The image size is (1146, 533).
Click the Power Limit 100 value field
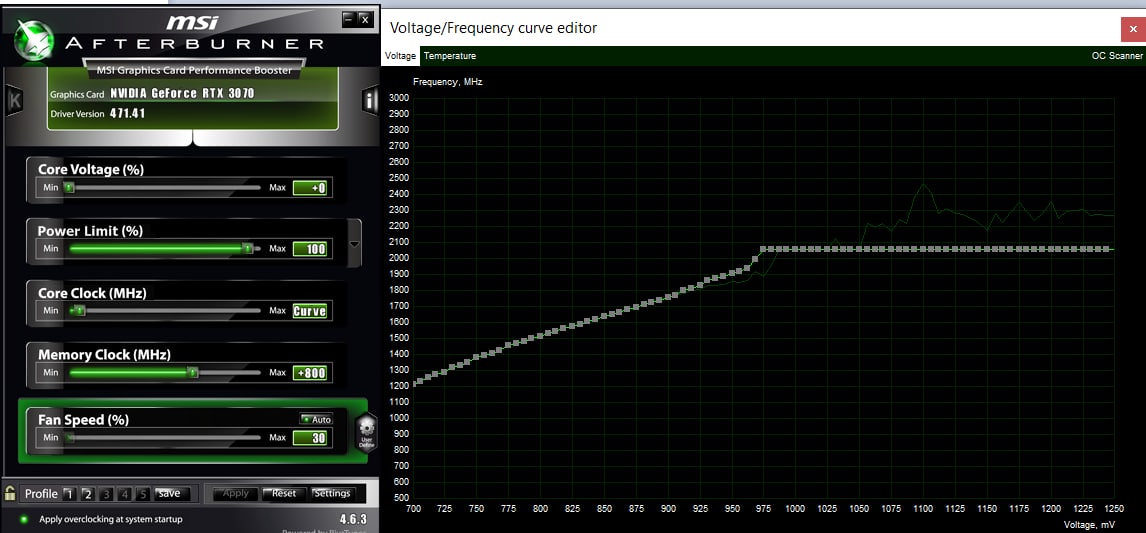click(310, 249)
